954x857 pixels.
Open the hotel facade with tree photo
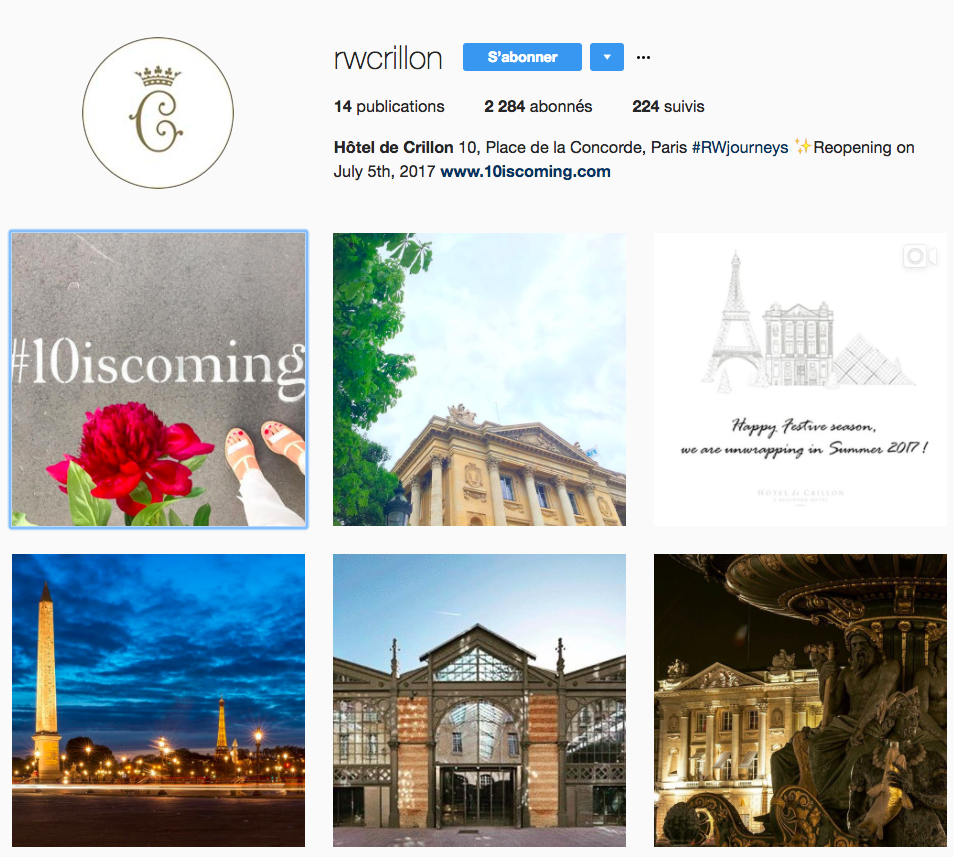click(479, 380)
